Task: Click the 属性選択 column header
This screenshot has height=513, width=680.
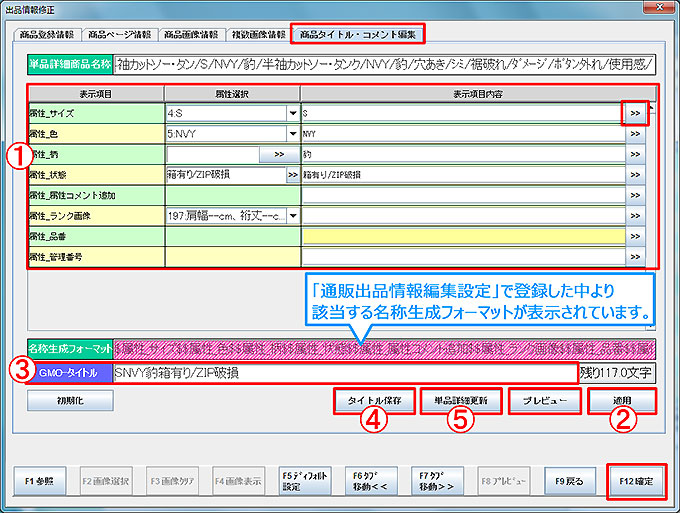Action: 232,94
